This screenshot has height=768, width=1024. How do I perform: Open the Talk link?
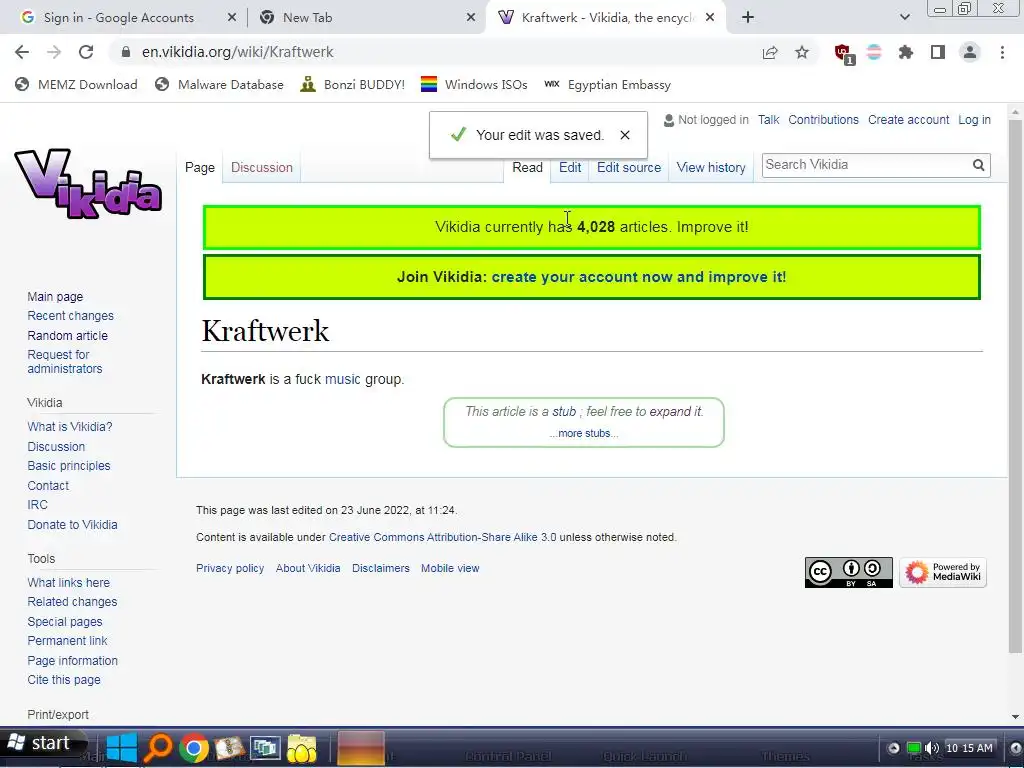click(768, 120)
